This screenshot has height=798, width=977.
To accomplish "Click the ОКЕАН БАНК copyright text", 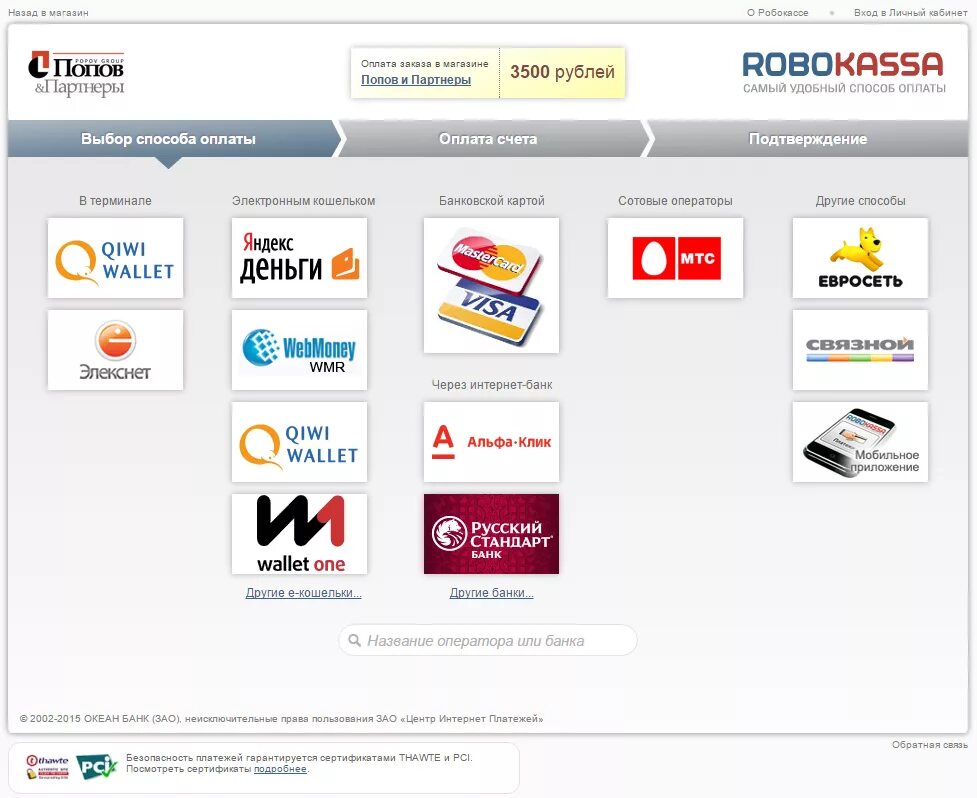I will pos(281,719).
